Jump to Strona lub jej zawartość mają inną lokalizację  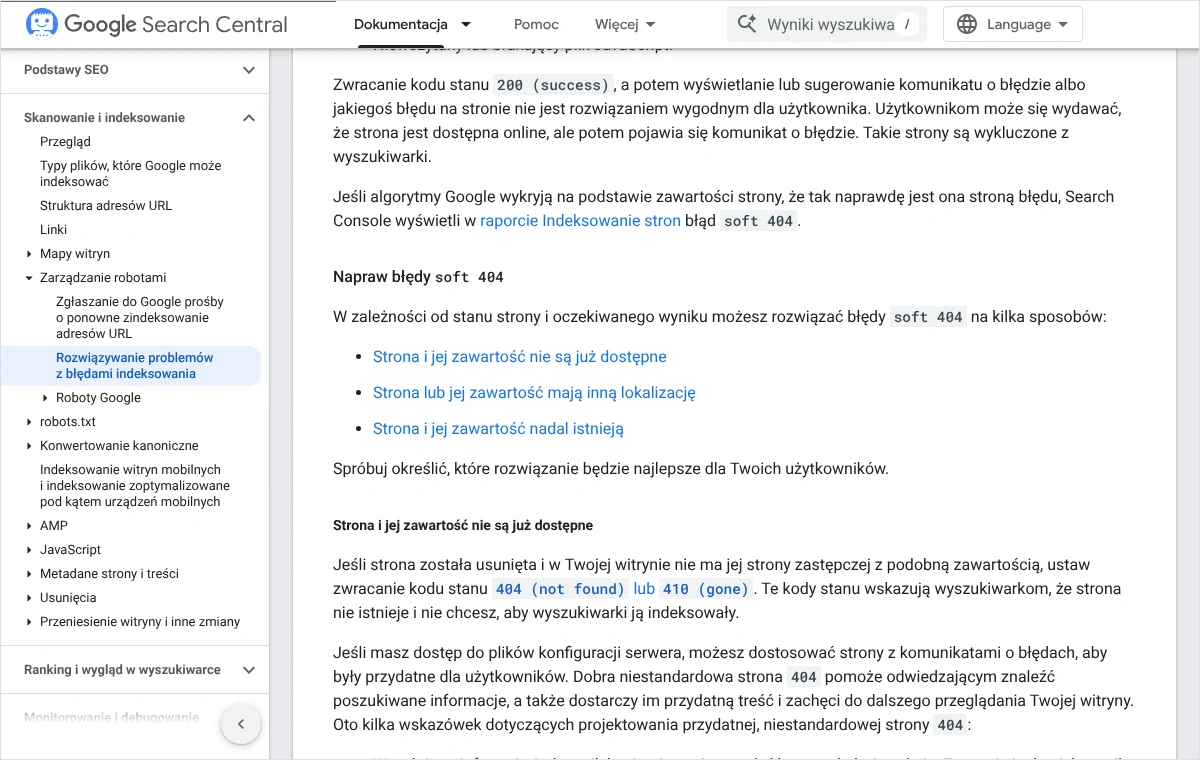point(534,393)
